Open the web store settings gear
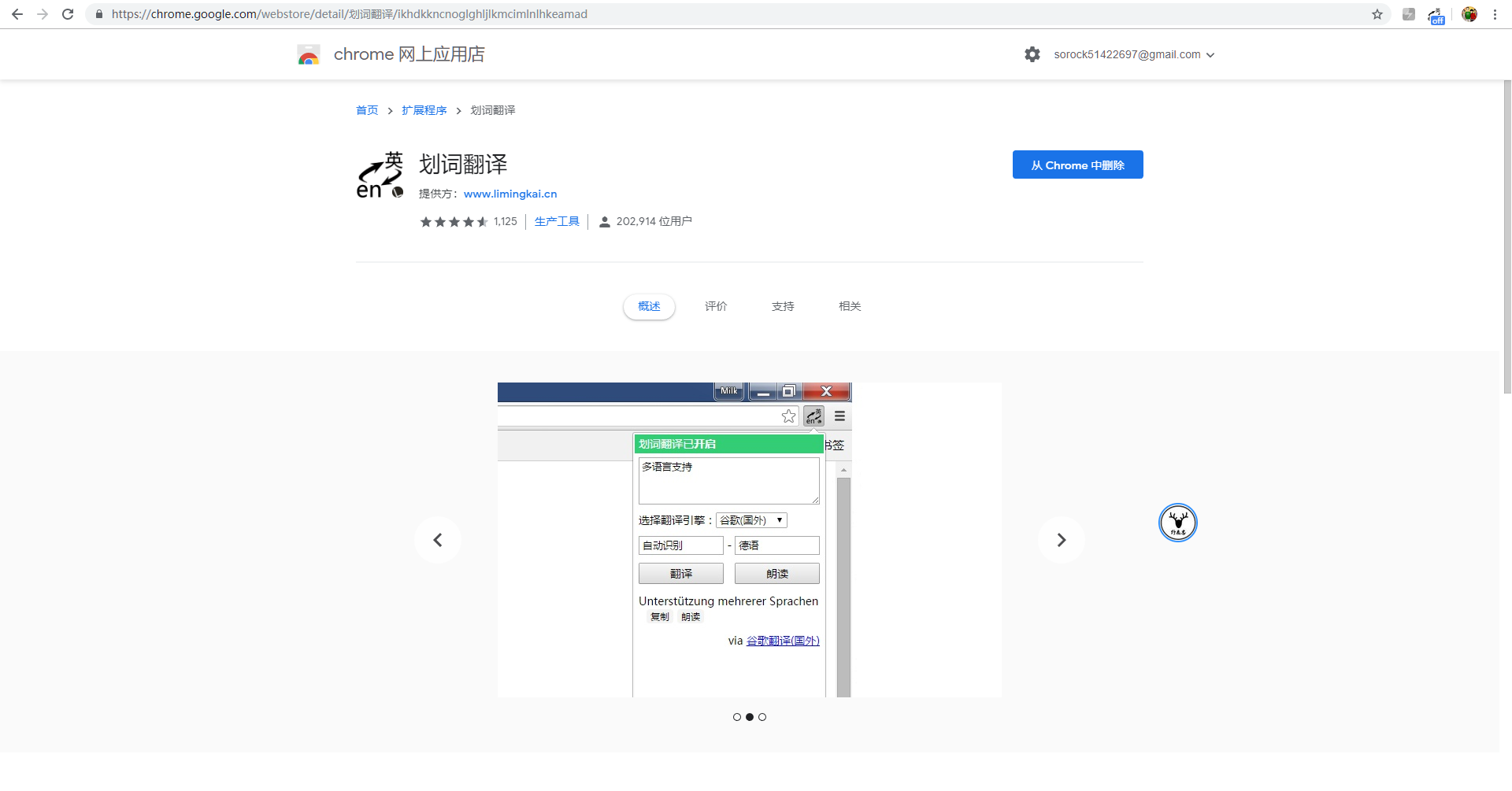 [x=1032, y=54]
